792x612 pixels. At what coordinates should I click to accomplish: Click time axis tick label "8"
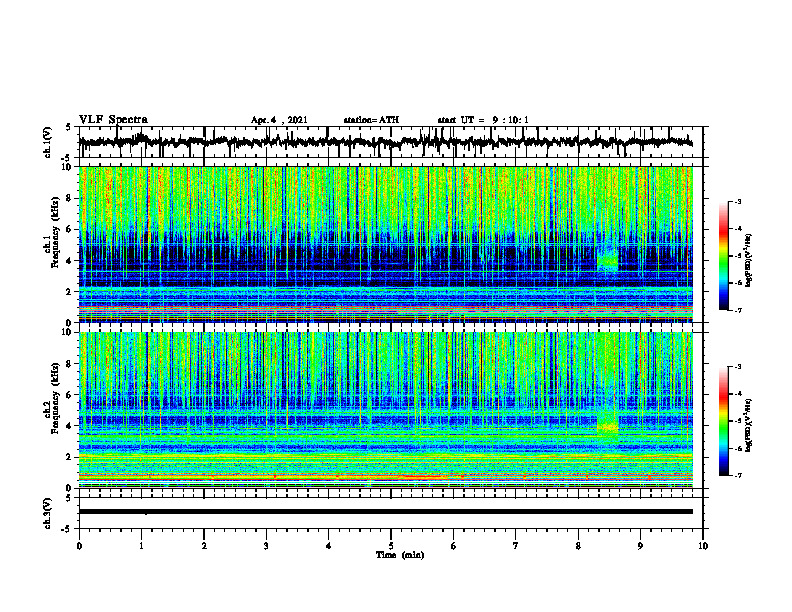pyautogui.click(x=578, y=546)
